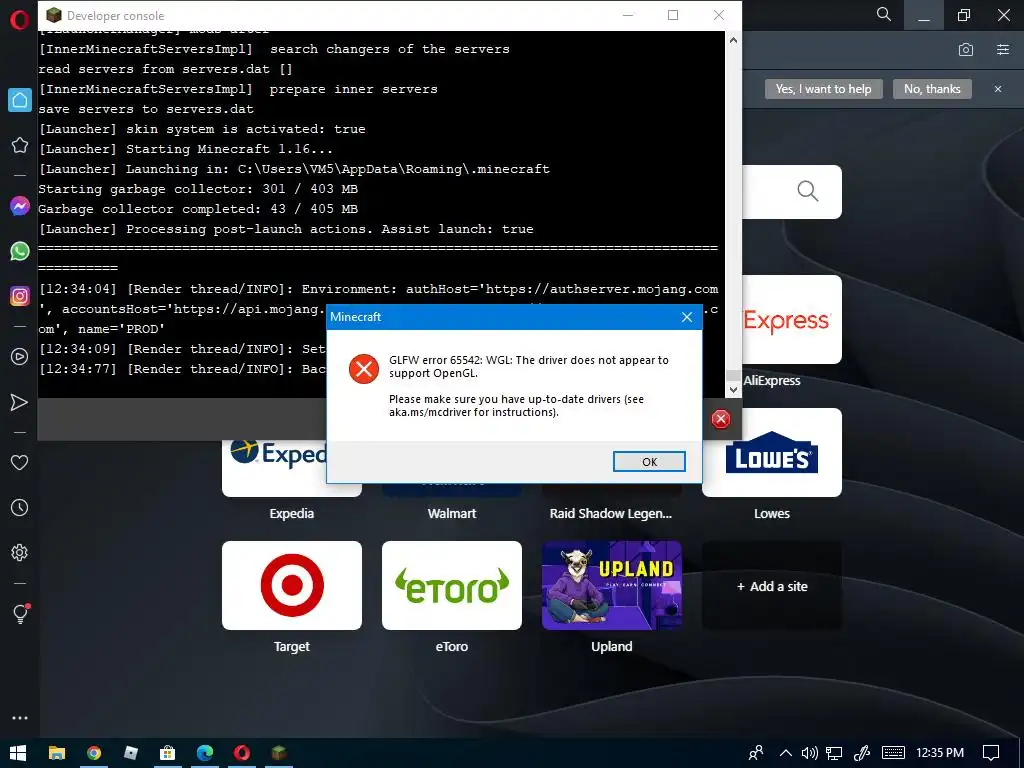Click the People icon in taskbar
The width and height of the screenshot is (1024, 768).
[x=756, y=753]
